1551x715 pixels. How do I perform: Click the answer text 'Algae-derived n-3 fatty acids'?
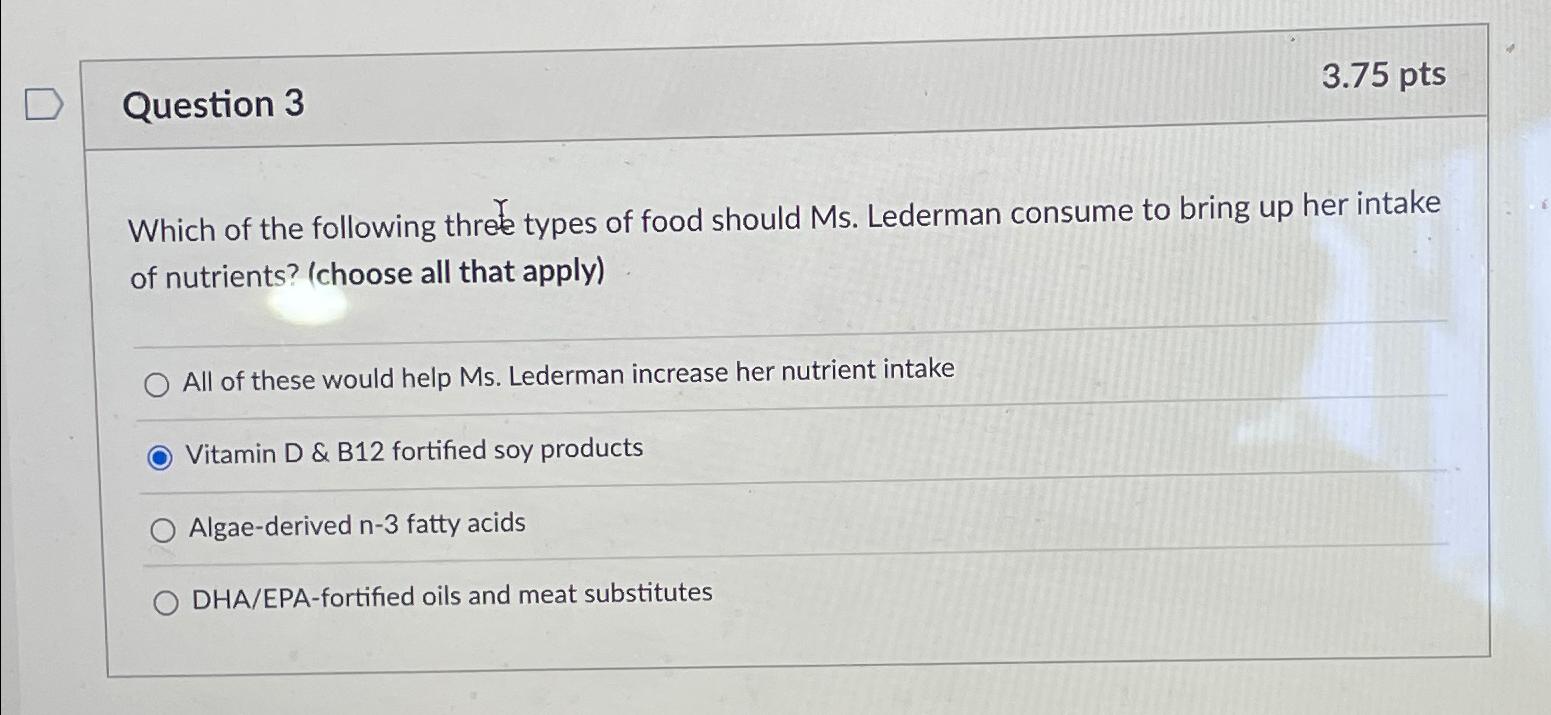point(354,523)
